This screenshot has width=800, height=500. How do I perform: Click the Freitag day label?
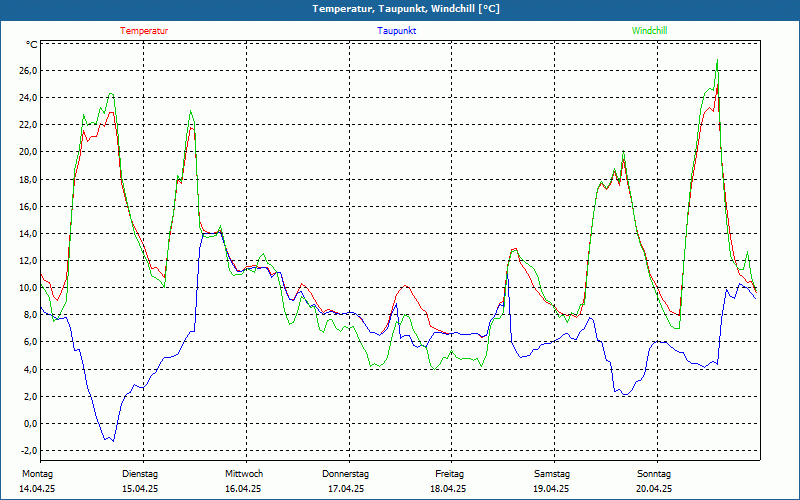click(449, 474)
